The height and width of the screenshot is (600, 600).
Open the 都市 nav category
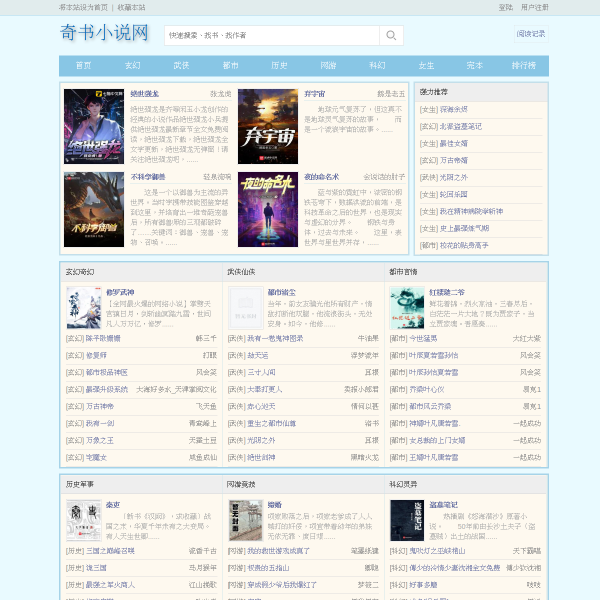[x=230, y=65]
